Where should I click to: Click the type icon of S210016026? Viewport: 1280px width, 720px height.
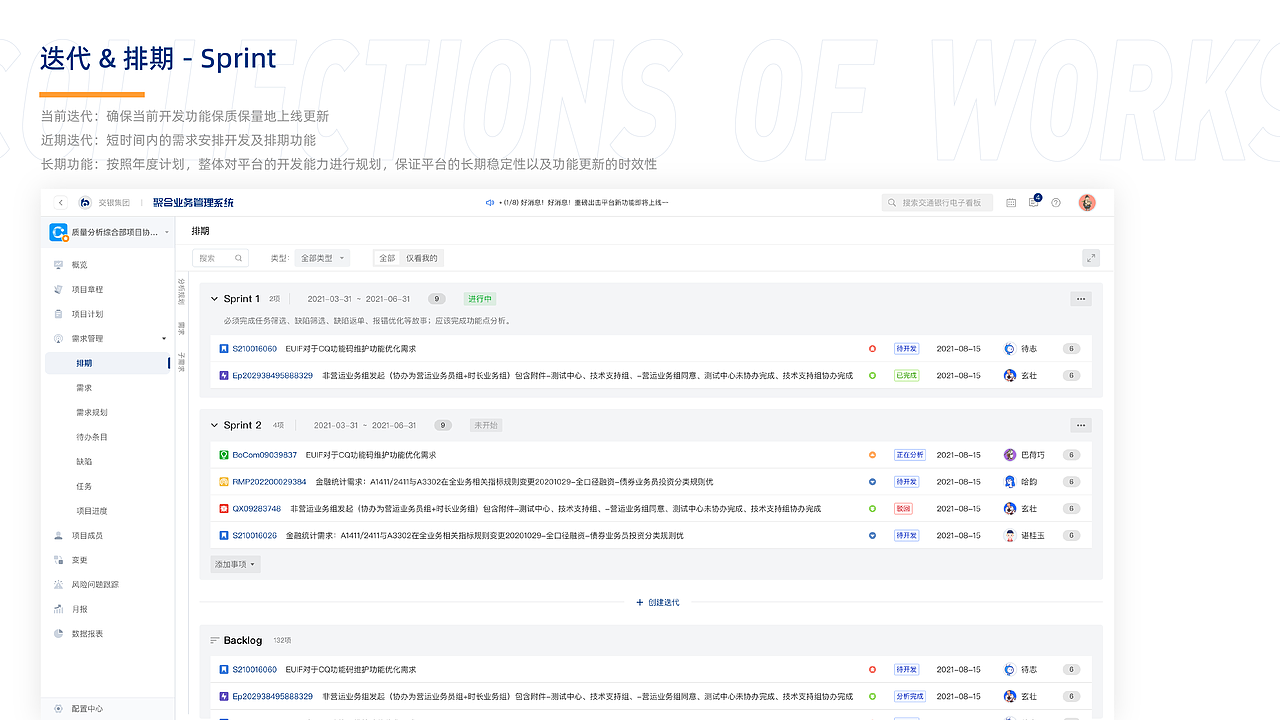tap(224, 536)
